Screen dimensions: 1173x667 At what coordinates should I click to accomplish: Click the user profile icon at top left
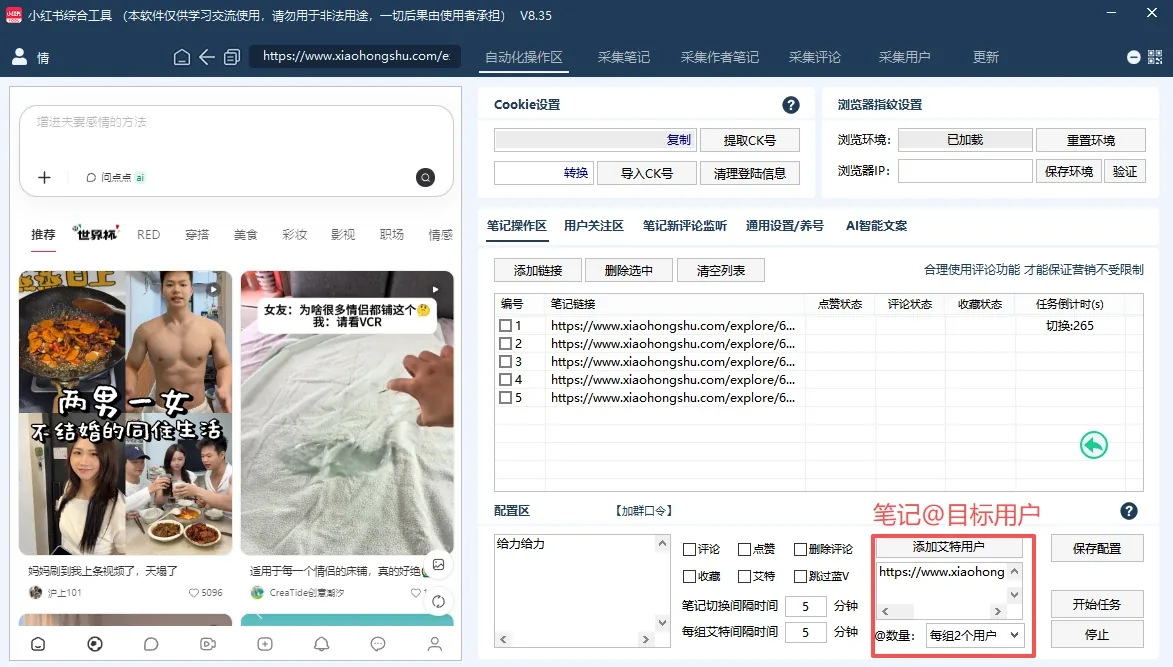coord(20,57)
